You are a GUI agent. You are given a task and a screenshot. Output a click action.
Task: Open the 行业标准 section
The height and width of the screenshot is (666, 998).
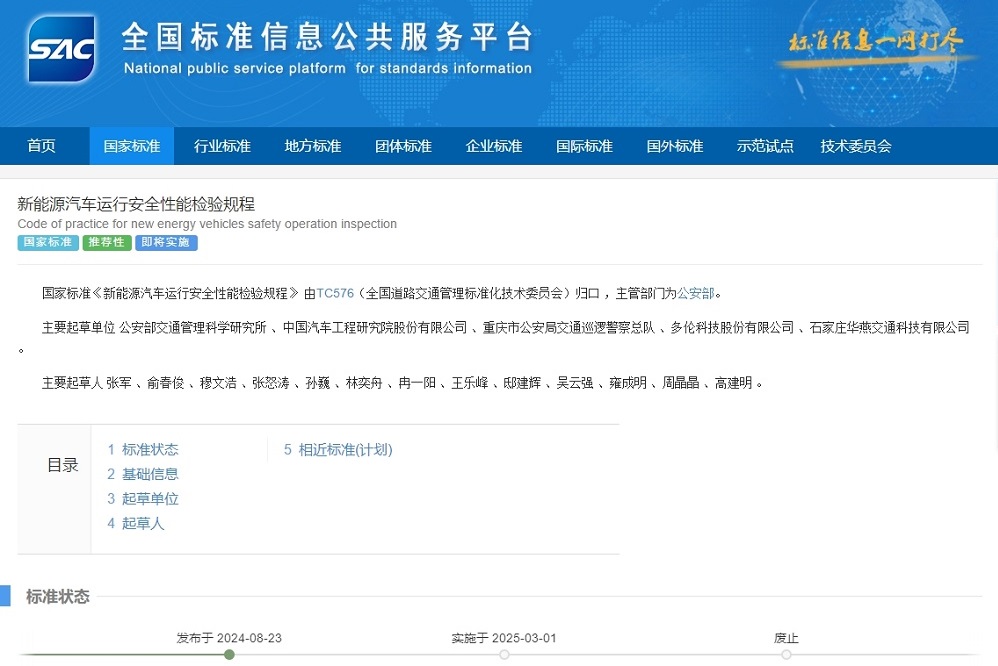coord(222,145)
